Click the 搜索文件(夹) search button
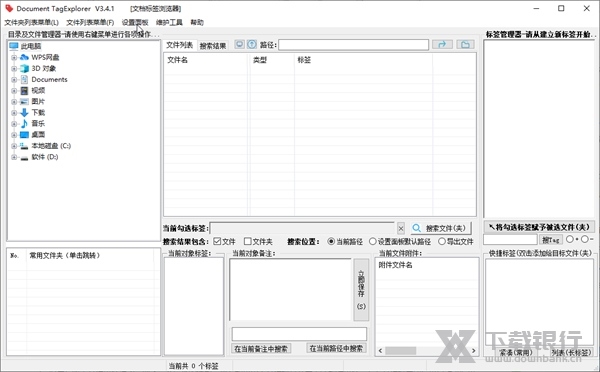Viewport: 600px width, 372px height. (441, 228)
